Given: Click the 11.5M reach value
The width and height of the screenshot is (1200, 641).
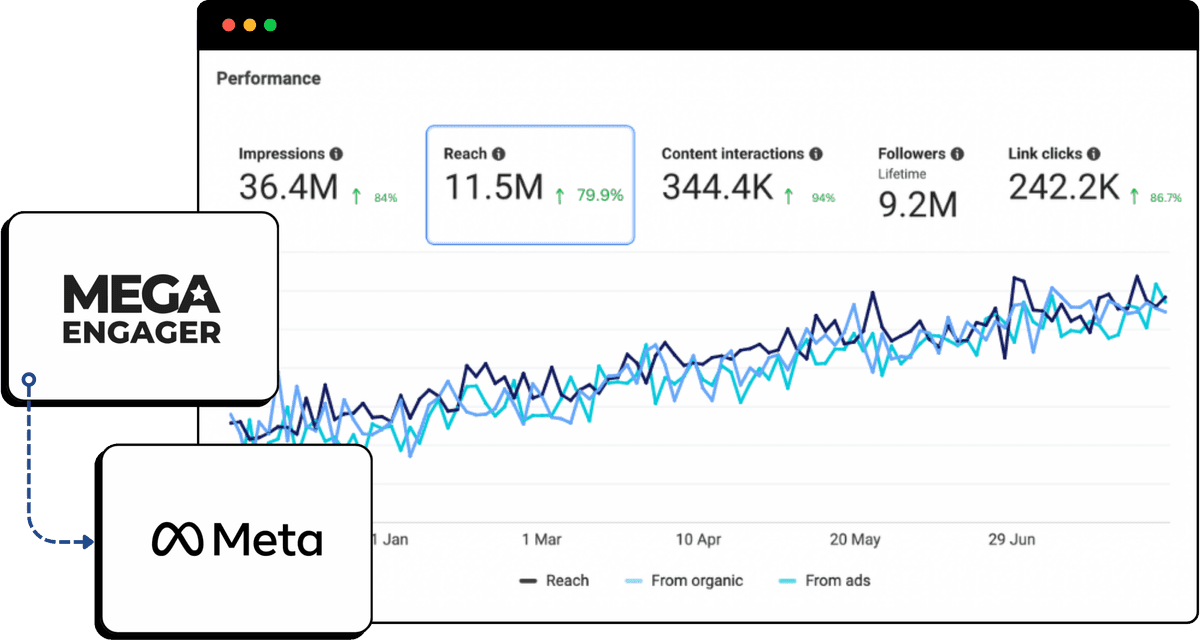Looking at the screenshot, I should click(493, 187).
